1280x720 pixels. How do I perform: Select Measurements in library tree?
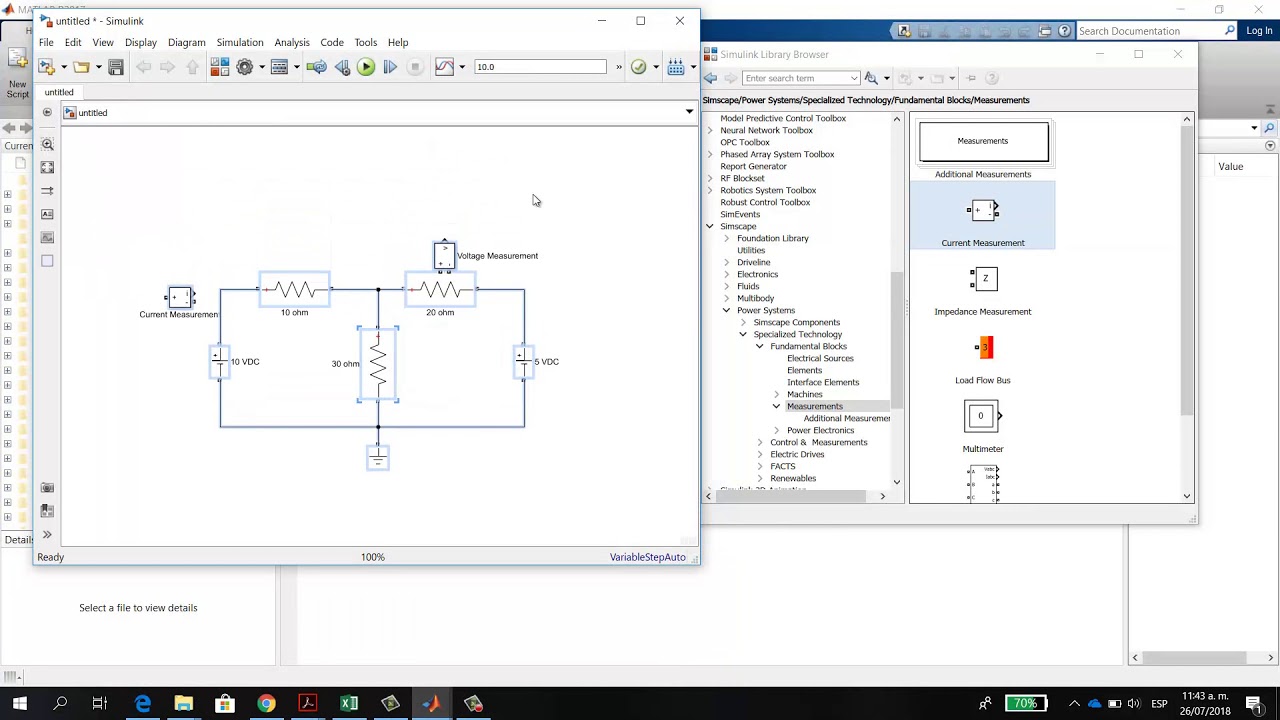click(814, 406)
